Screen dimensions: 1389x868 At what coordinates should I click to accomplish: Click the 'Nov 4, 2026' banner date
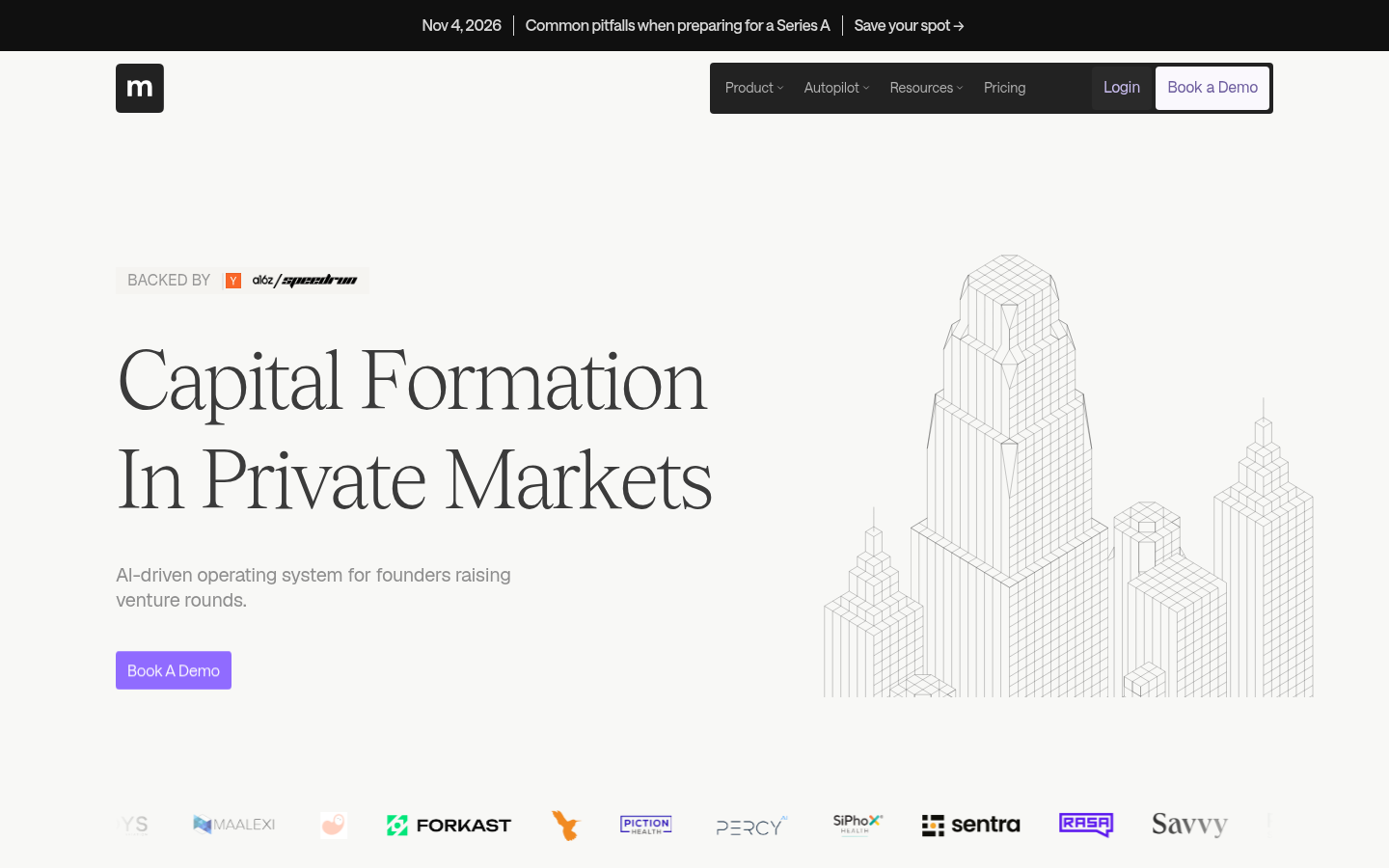click(x=462, y=26)
